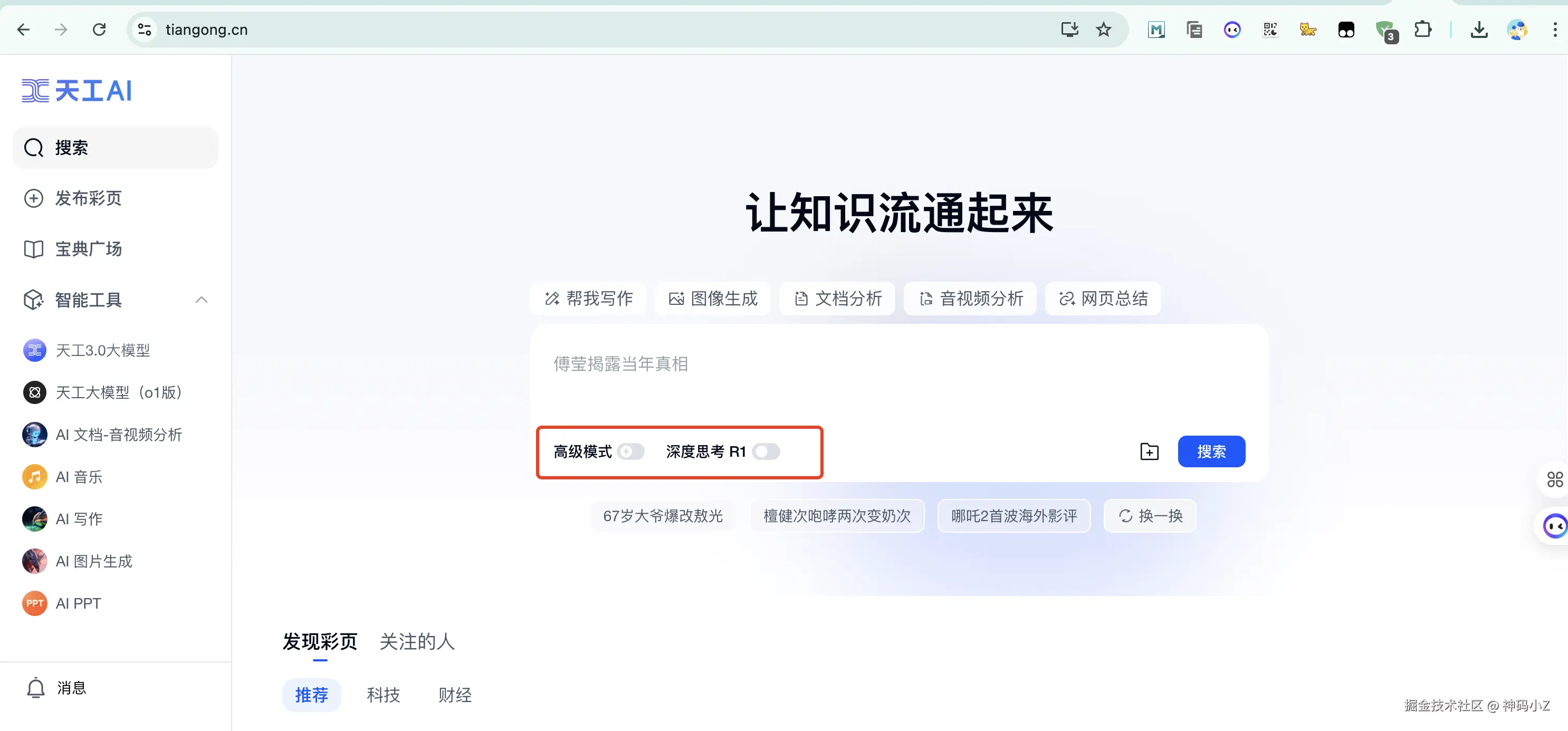Viewport: 1568px width, 731px height.
Task: Open site information control in address bar
Action: coord(144,29)
